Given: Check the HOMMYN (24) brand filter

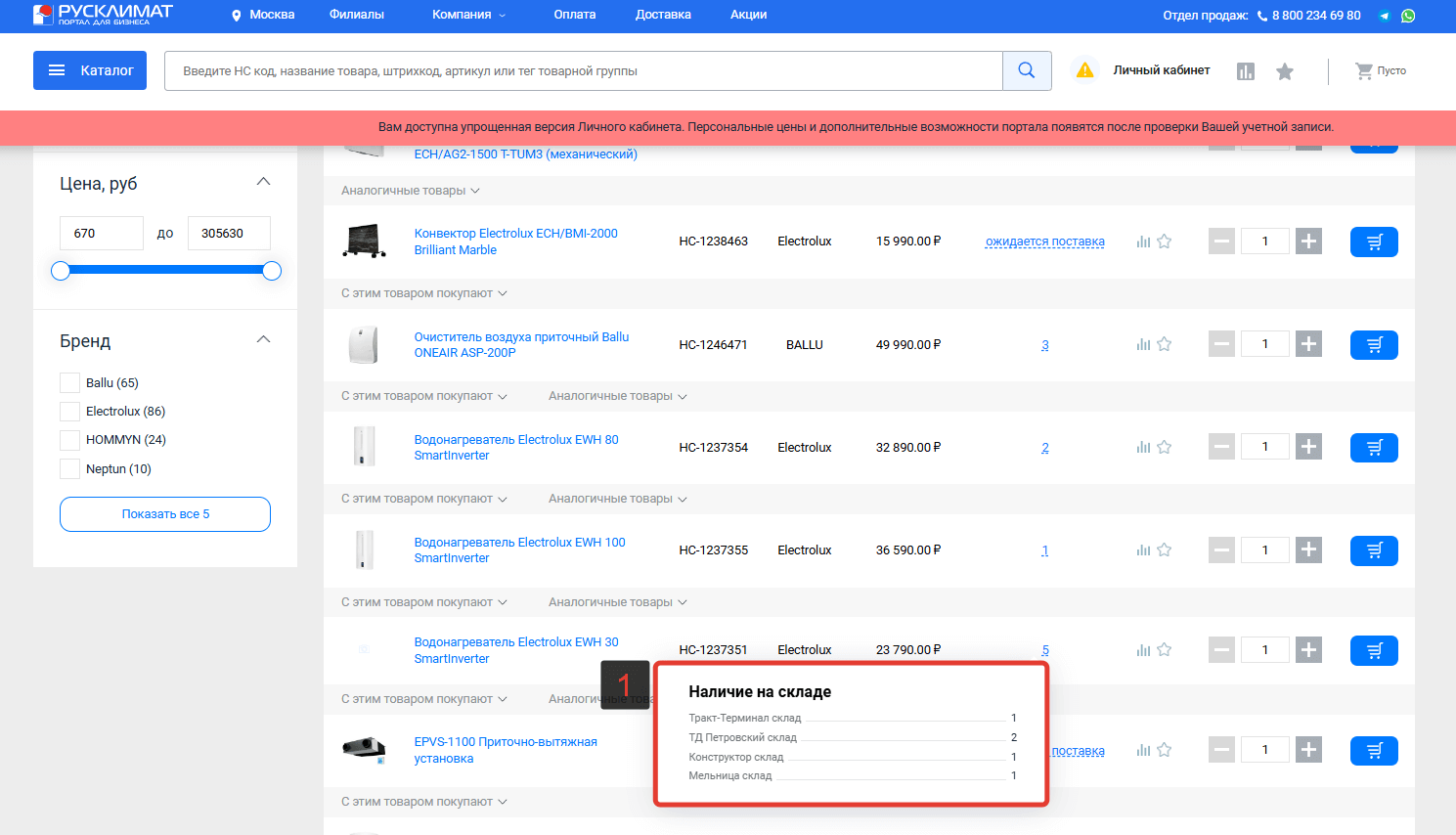Looking at the screenshot, I should (x=69, y=439).
